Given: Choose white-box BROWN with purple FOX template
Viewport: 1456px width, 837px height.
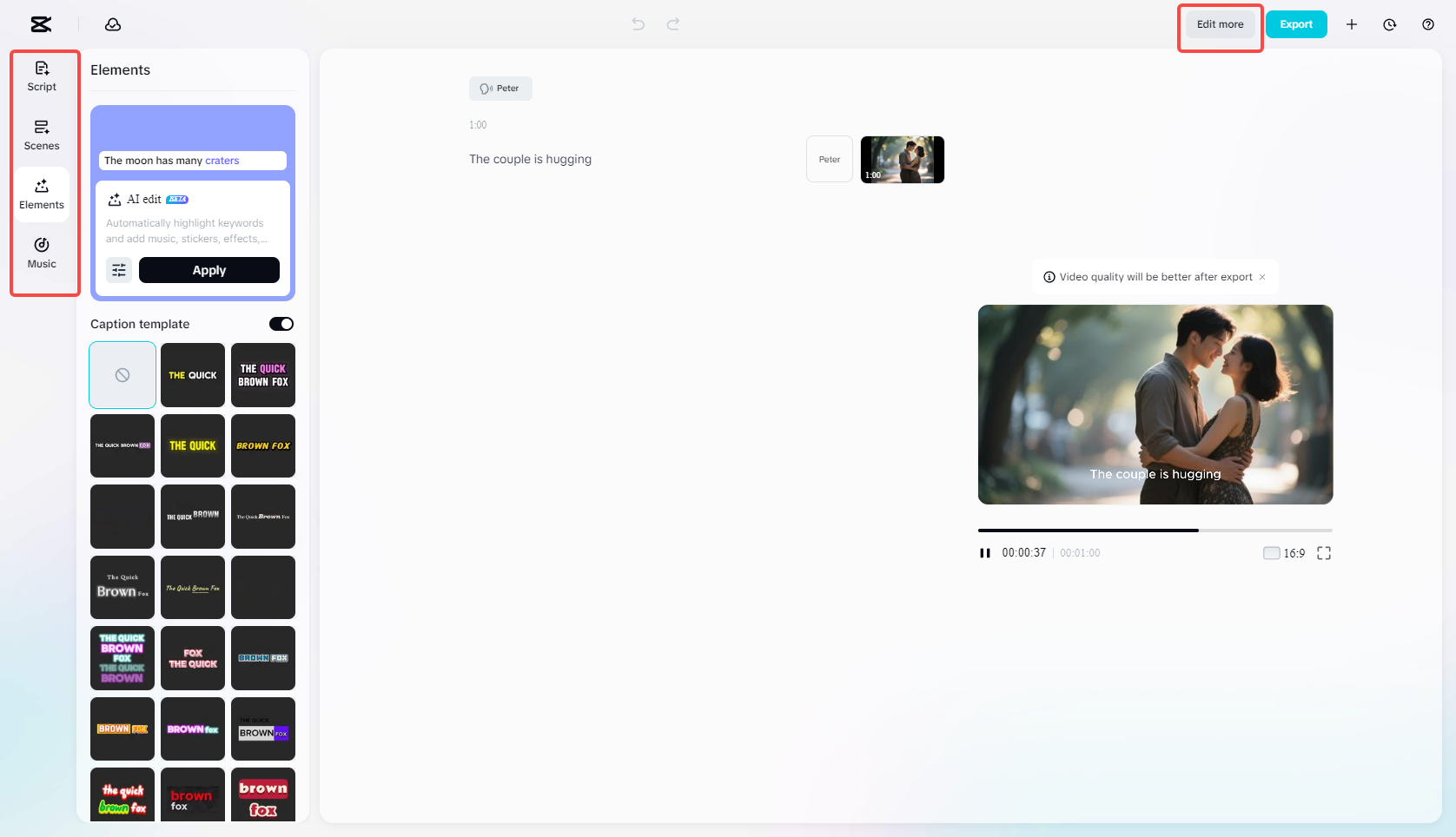Looking at the screenshot, I should 263,728.
